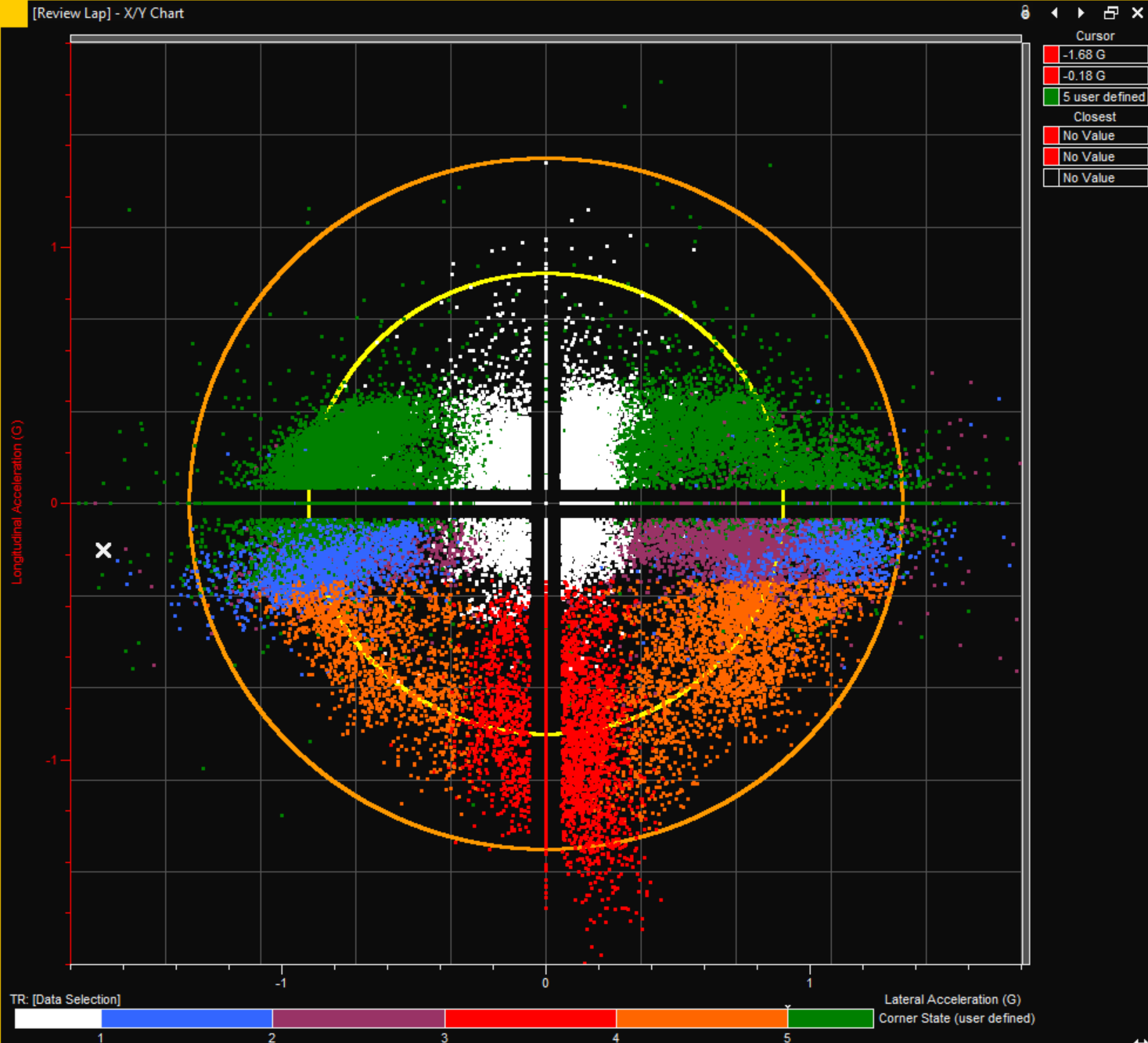Click the Longitudinal Acceleration (G) axis label
This screenshot has width=1148, height=1043.
click(17, 502)
